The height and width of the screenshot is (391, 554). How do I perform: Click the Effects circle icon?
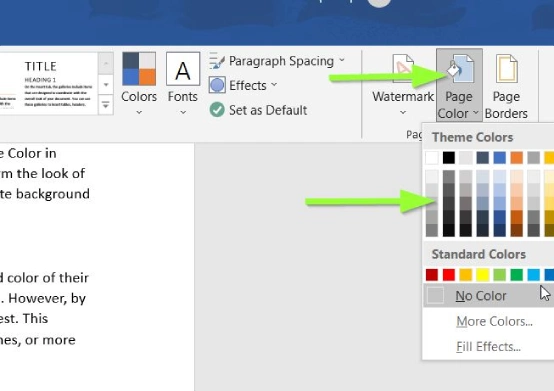click(x=217, y=85)
